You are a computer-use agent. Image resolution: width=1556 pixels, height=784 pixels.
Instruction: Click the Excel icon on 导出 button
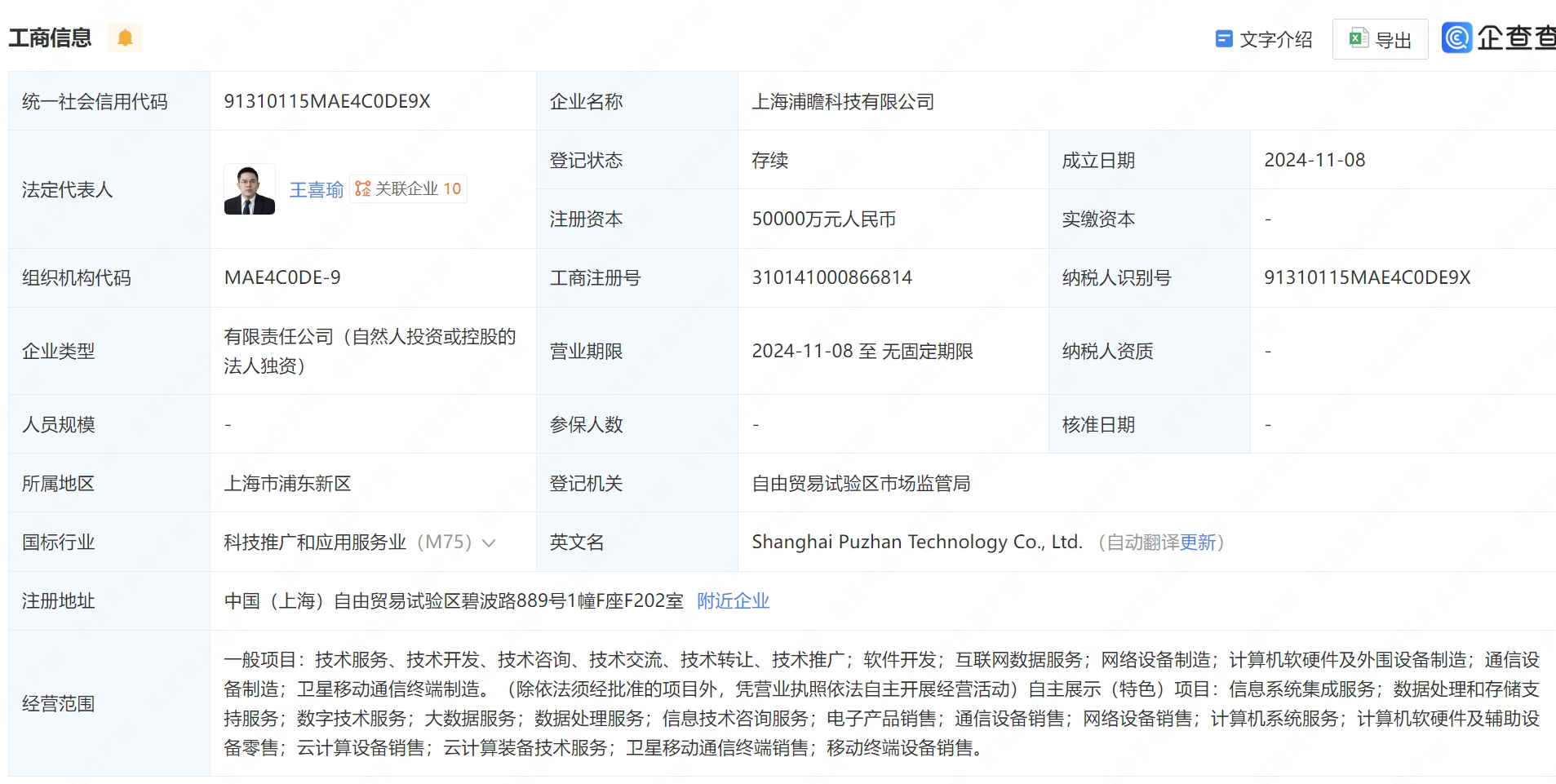(x=1358, y=38)
